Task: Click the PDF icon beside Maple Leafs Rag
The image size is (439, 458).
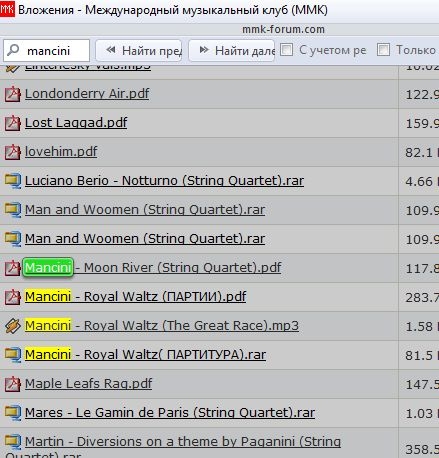Action: 13,384
